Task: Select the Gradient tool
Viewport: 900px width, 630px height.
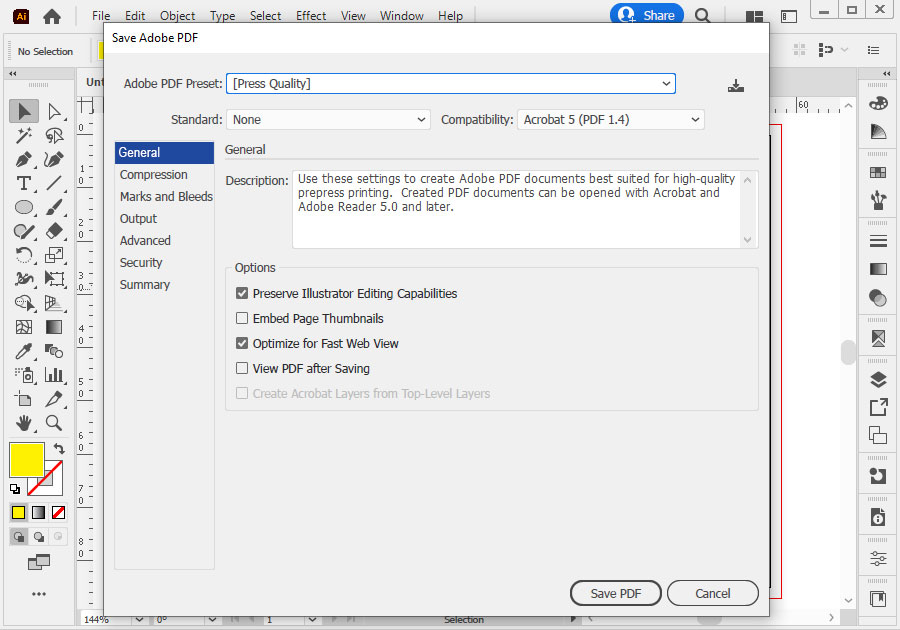Action: [54, 327]
